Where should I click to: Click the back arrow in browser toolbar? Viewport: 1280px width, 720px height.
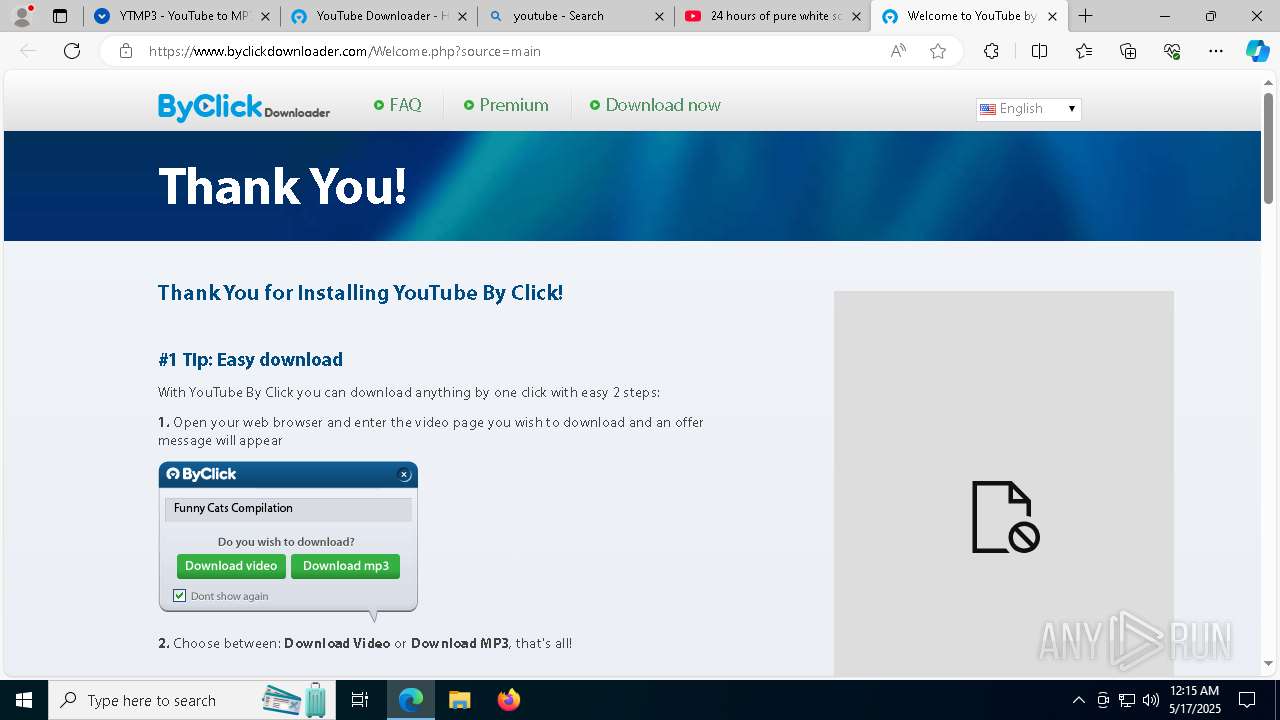click(x=28, y=51)
